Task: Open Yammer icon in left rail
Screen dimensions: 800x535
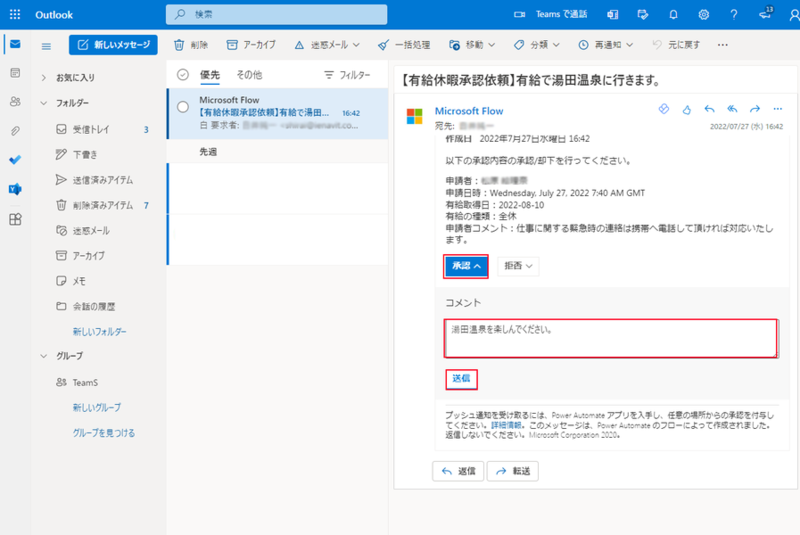Action: (x=15, y=189)
